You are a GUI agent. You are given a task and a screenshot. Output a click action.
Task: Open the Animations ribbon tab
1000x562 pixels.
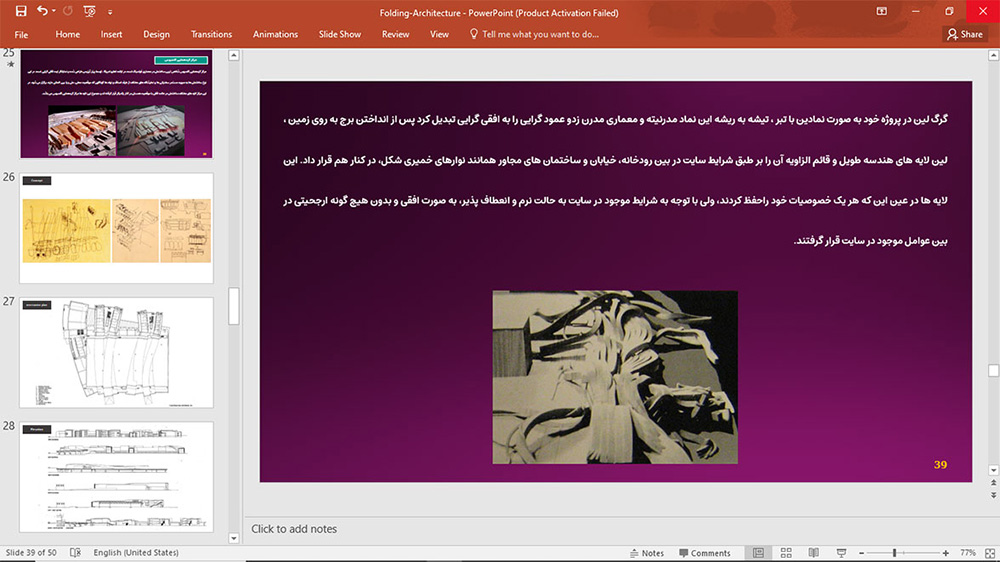(276, 34)
